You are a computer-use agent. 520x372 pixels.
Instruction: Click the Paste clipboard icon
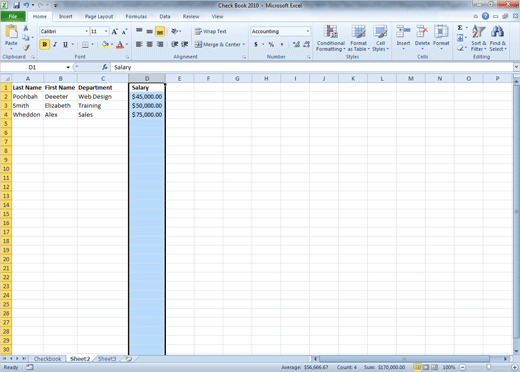(11, 32)
